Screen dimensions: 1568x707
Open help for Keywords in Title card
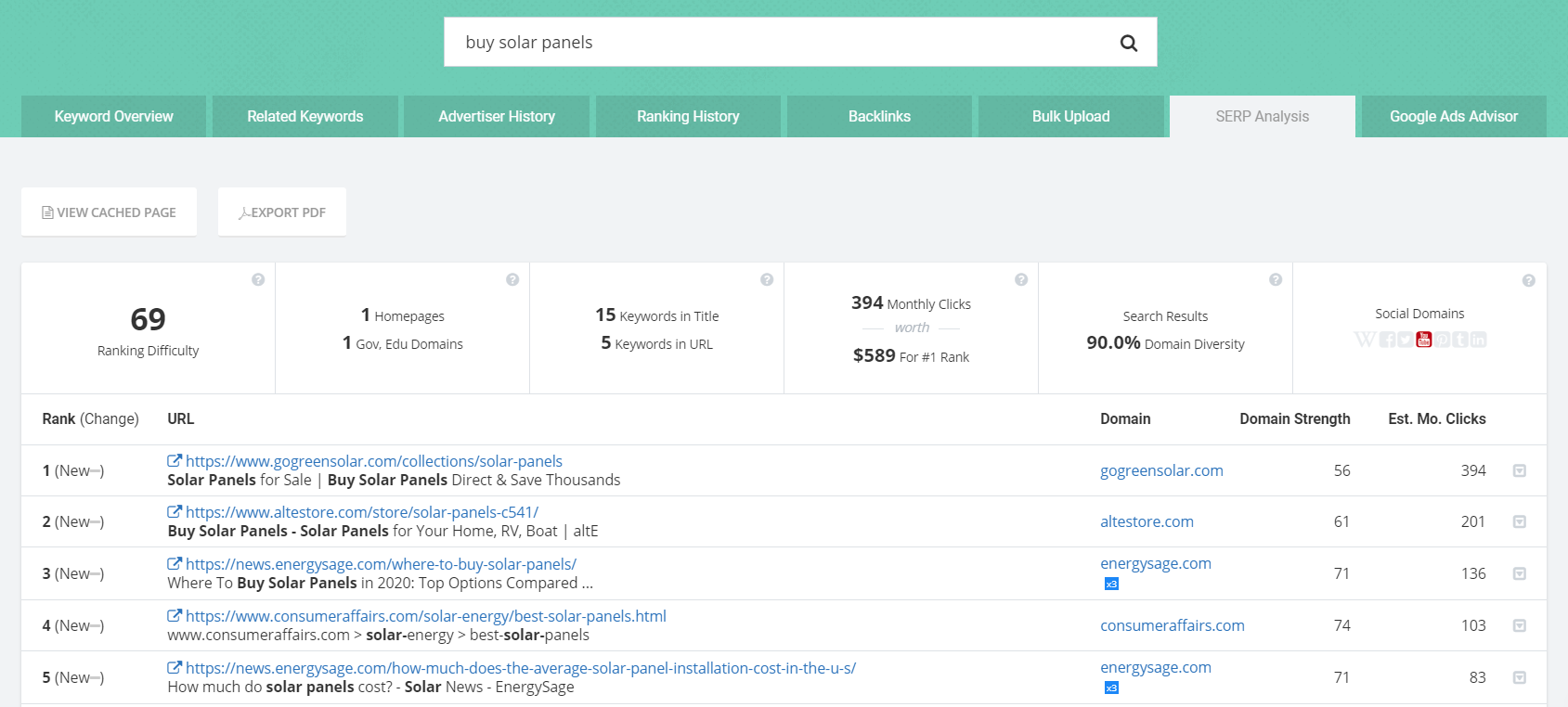[767, 279]
